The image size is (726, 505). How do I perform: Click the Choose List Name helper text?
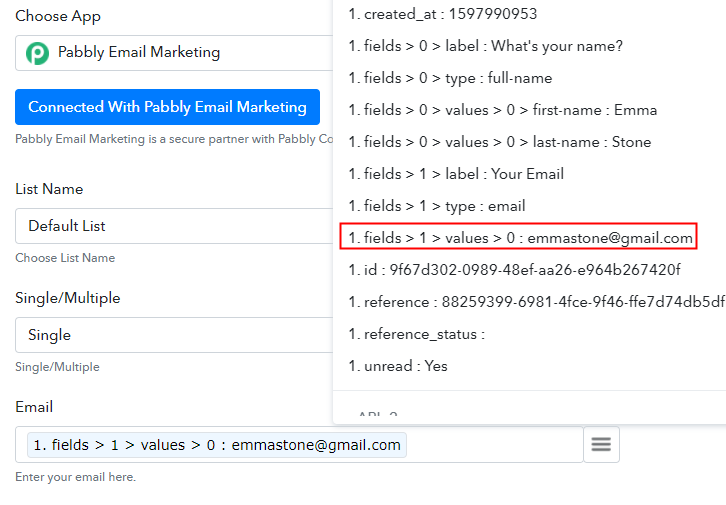65,258
